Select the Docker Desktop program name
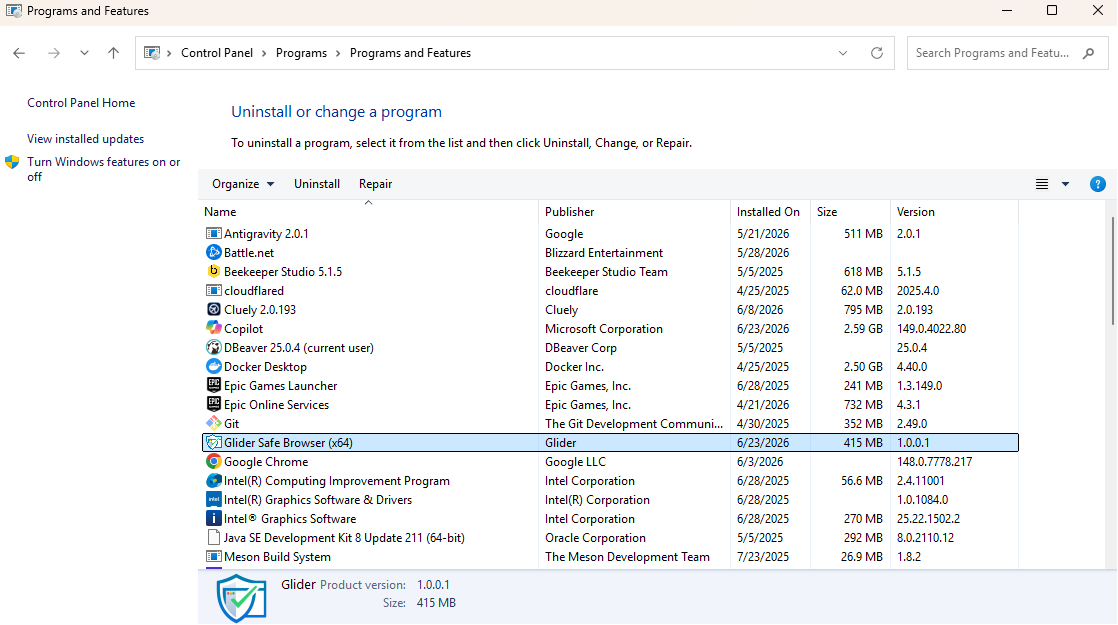1118x625 pixels. 265,367
